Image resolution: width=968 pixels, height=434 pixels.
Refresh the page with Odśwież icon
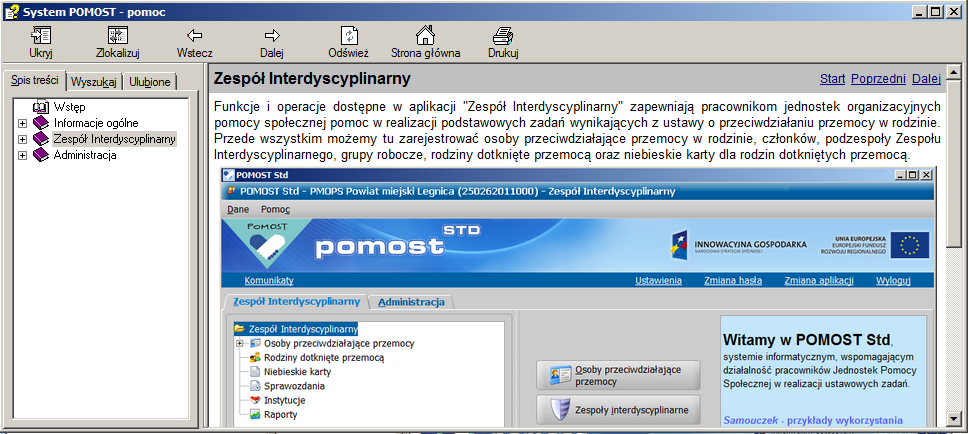tap(349, 35)
